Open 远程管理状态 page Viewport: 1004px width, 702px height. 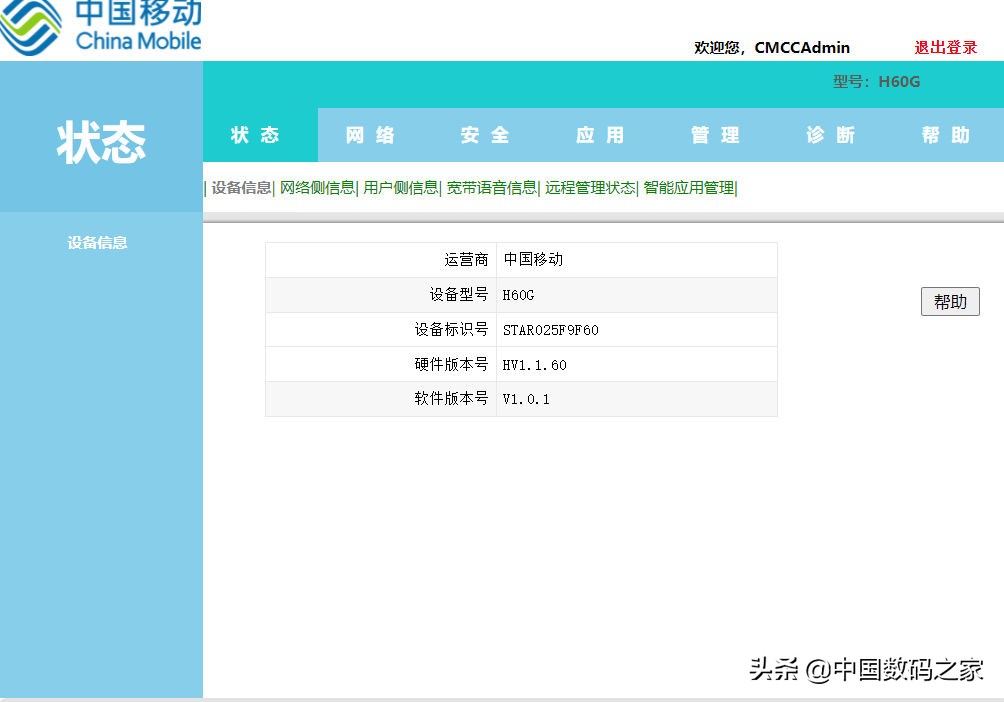point(590,188)
